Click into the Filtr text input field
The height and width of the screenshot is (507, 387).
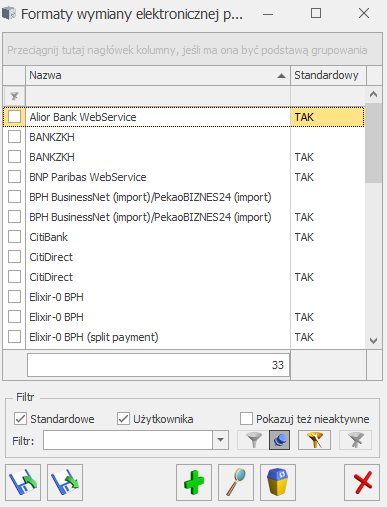coord(128,440)
